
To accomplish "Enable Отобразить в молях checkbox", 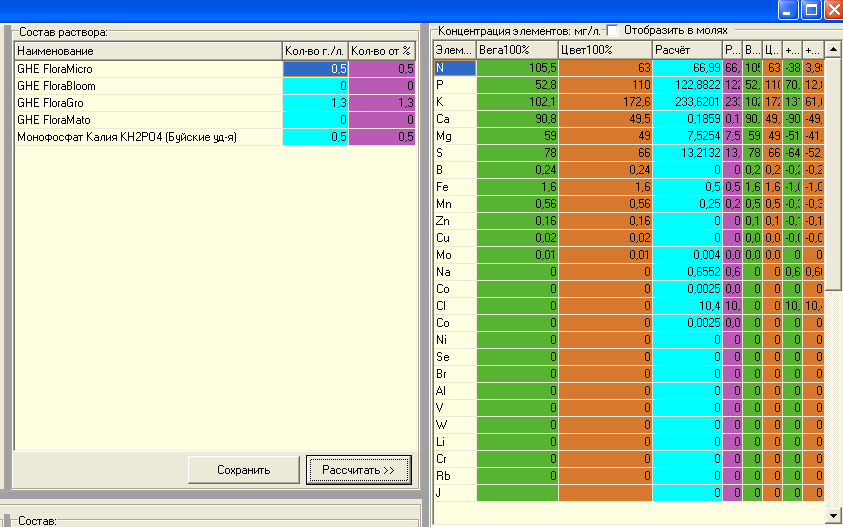I will coord(612,31).
